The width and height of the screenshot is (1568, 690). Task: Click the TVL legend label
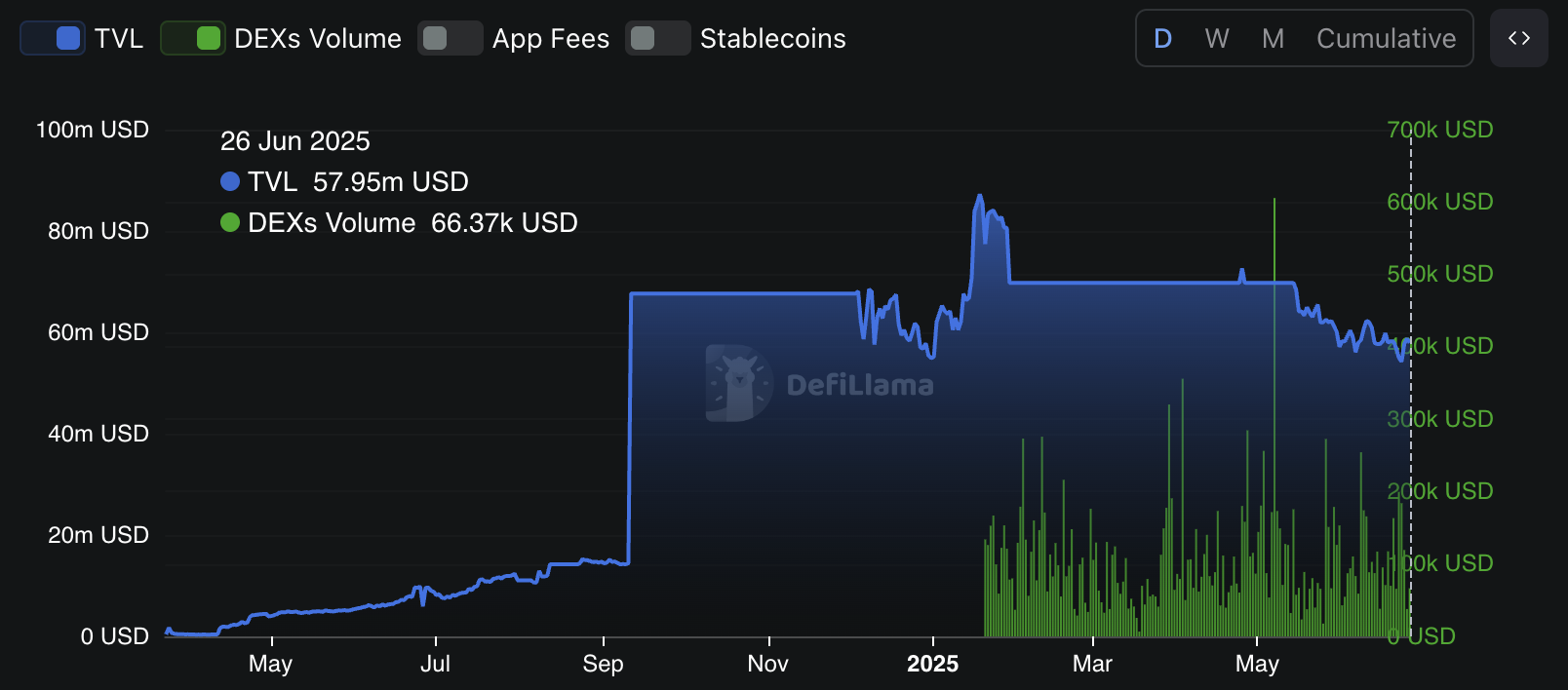click(119, 38)
